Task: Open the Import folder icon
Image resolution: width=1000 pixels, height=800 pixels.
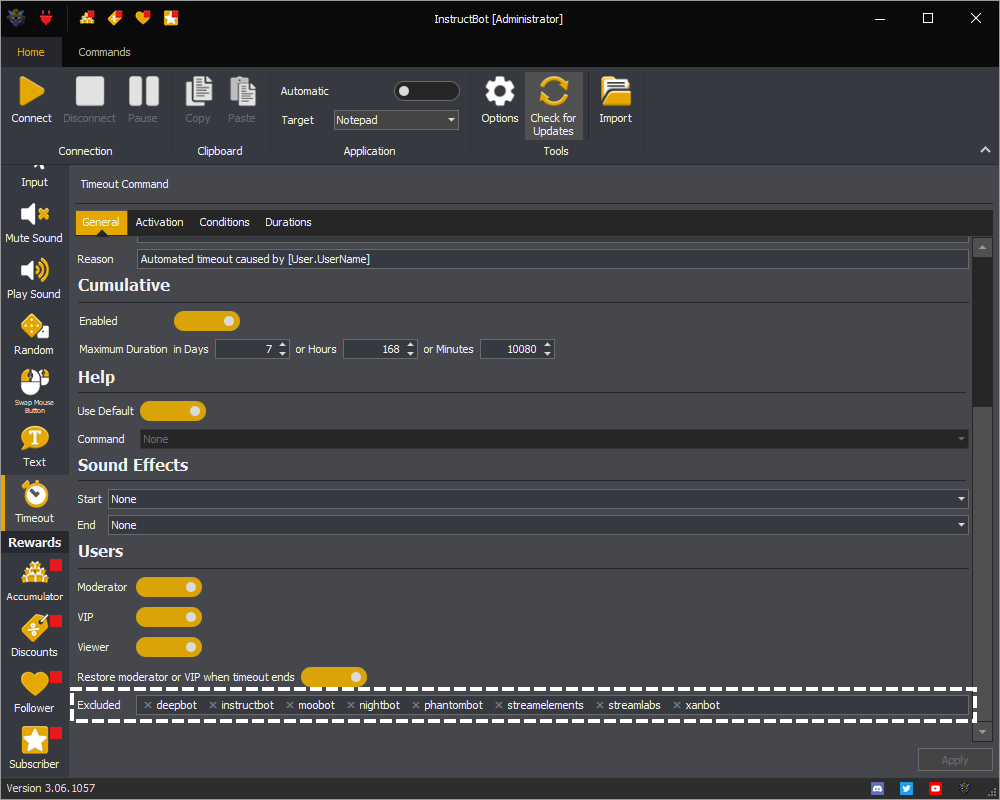Action: [615, 91]
